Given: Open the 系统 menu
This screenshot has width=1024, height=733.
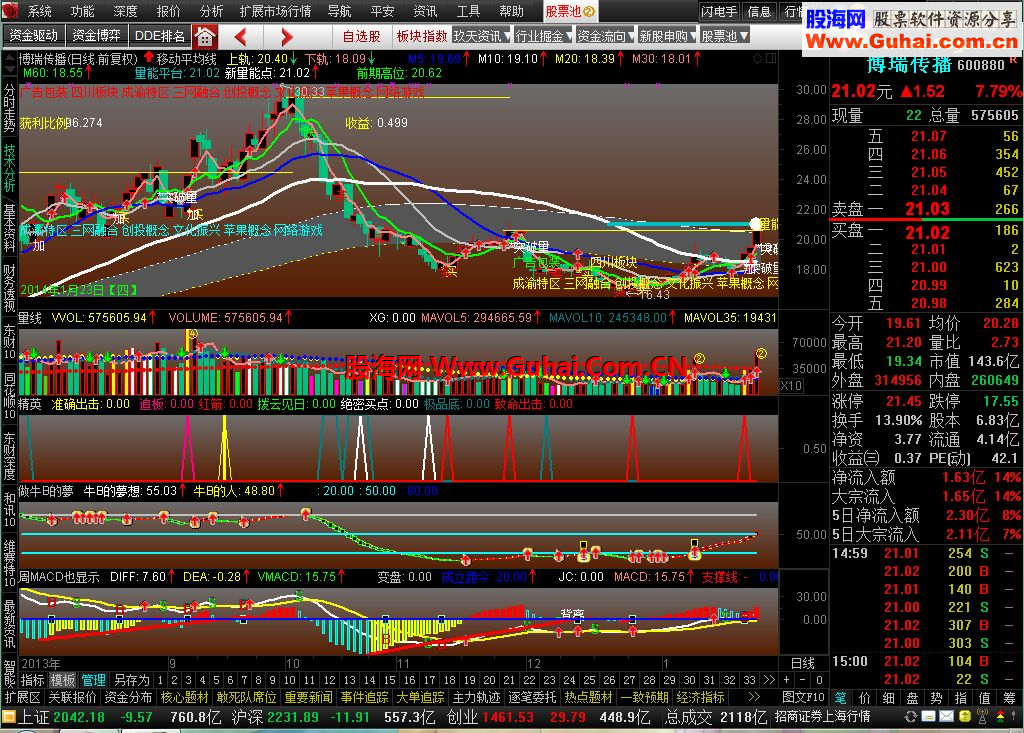Looking at the screenshot, I should click(x=39, y=11).
